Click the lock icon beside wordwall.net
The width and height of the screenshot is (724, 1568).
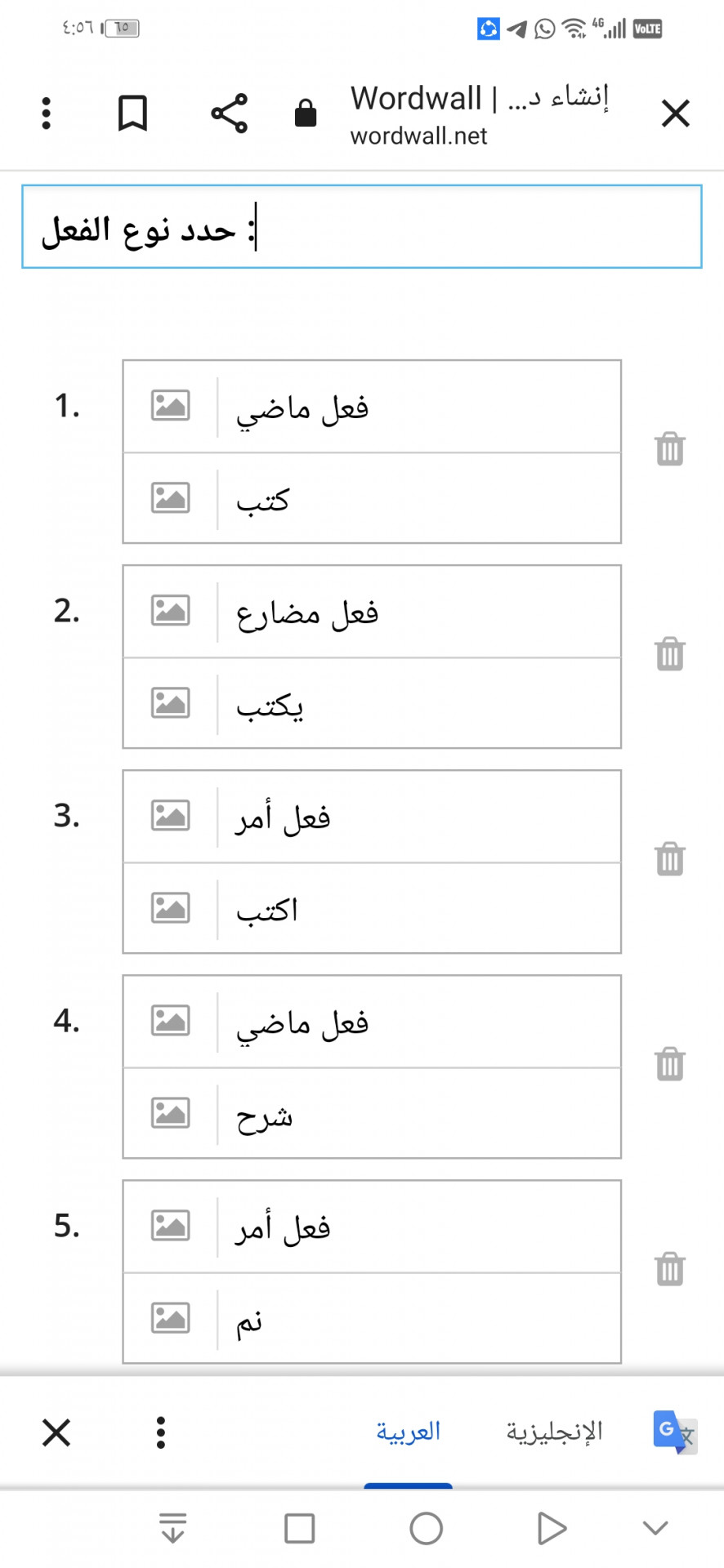pyautogui.click(x=306, y=113)
